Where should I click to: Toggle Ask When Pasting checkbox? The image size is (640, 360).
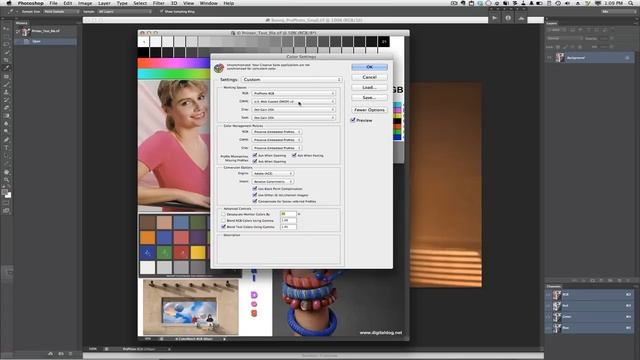click(x=294, y=155)
